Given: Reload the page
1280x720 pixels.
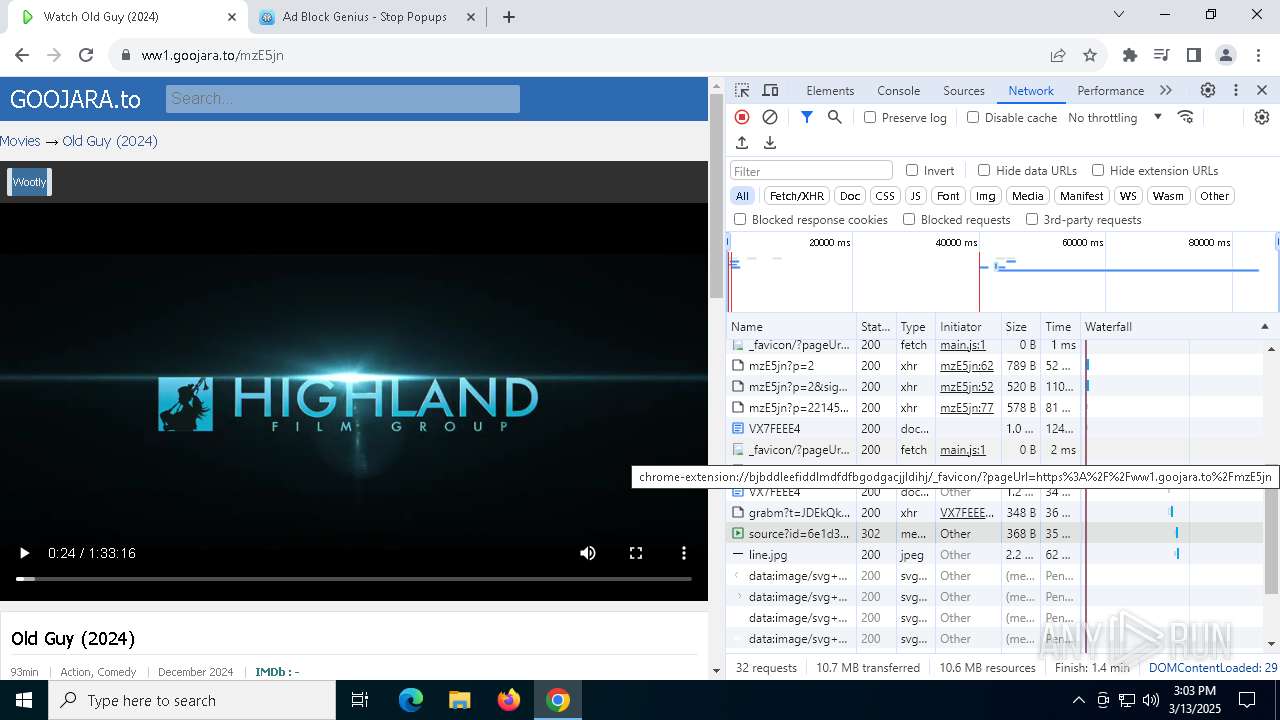Looking at the screenshot, I should pyautogui.click(x=86, y=55).
